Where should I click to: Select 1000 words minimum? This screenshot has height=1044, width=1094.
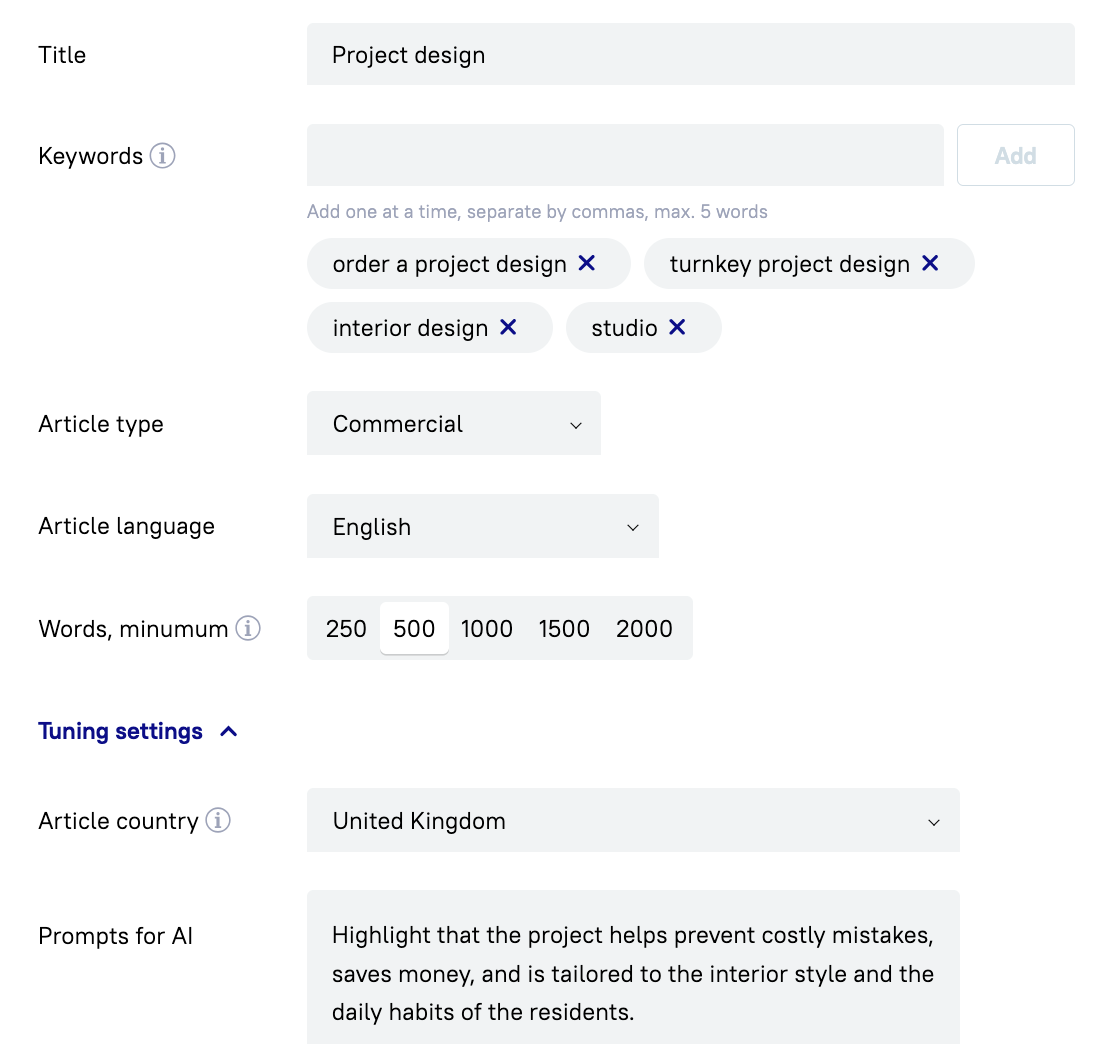point(487,628)
